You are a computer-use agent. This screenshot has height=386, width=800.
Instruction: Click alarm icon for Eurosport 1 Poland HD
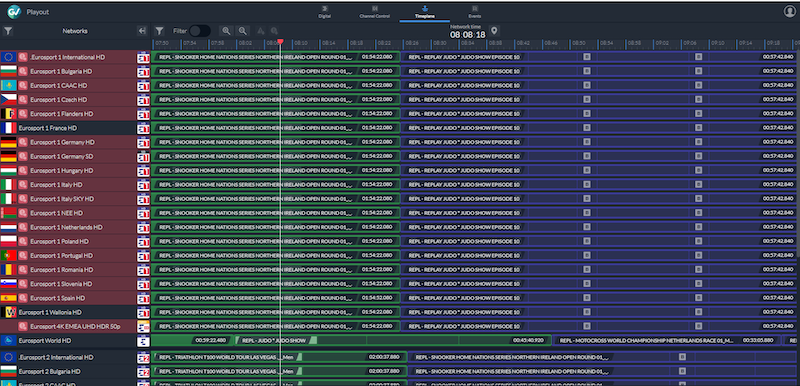[x=22, y=241]
